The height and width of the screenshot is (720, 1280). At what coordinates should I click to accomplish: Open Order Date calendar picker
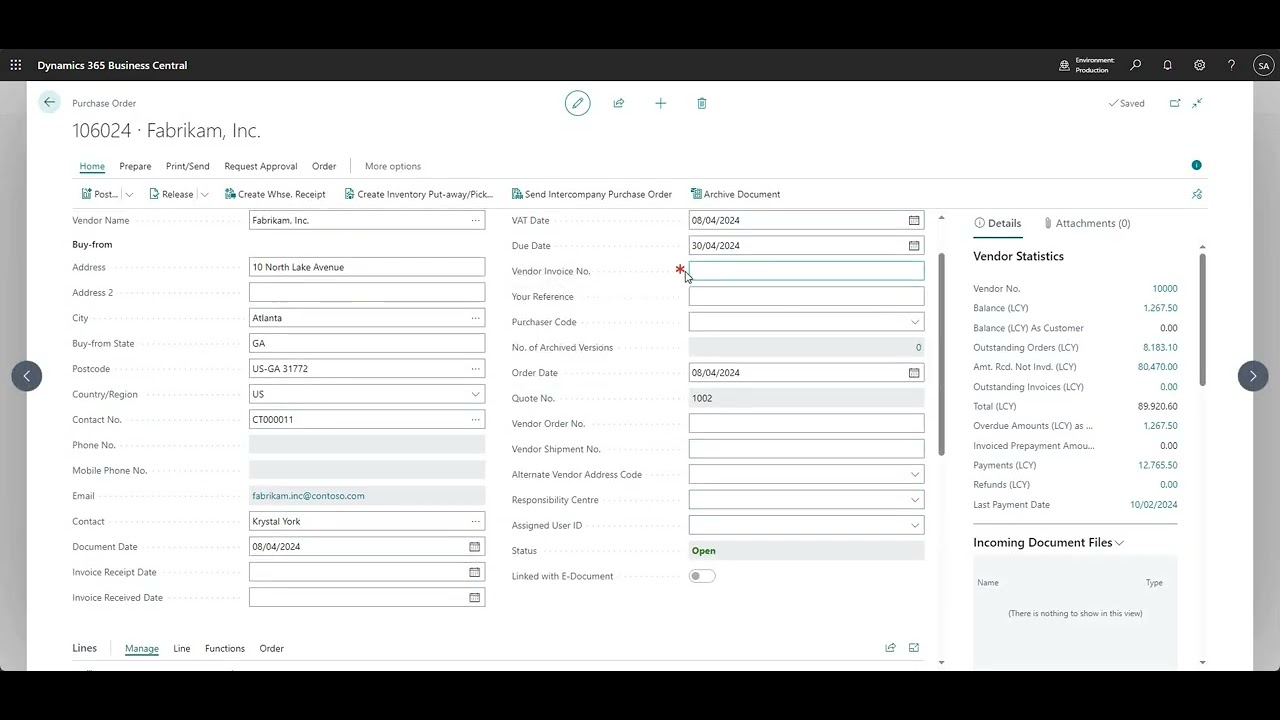[x=914, y=372]
